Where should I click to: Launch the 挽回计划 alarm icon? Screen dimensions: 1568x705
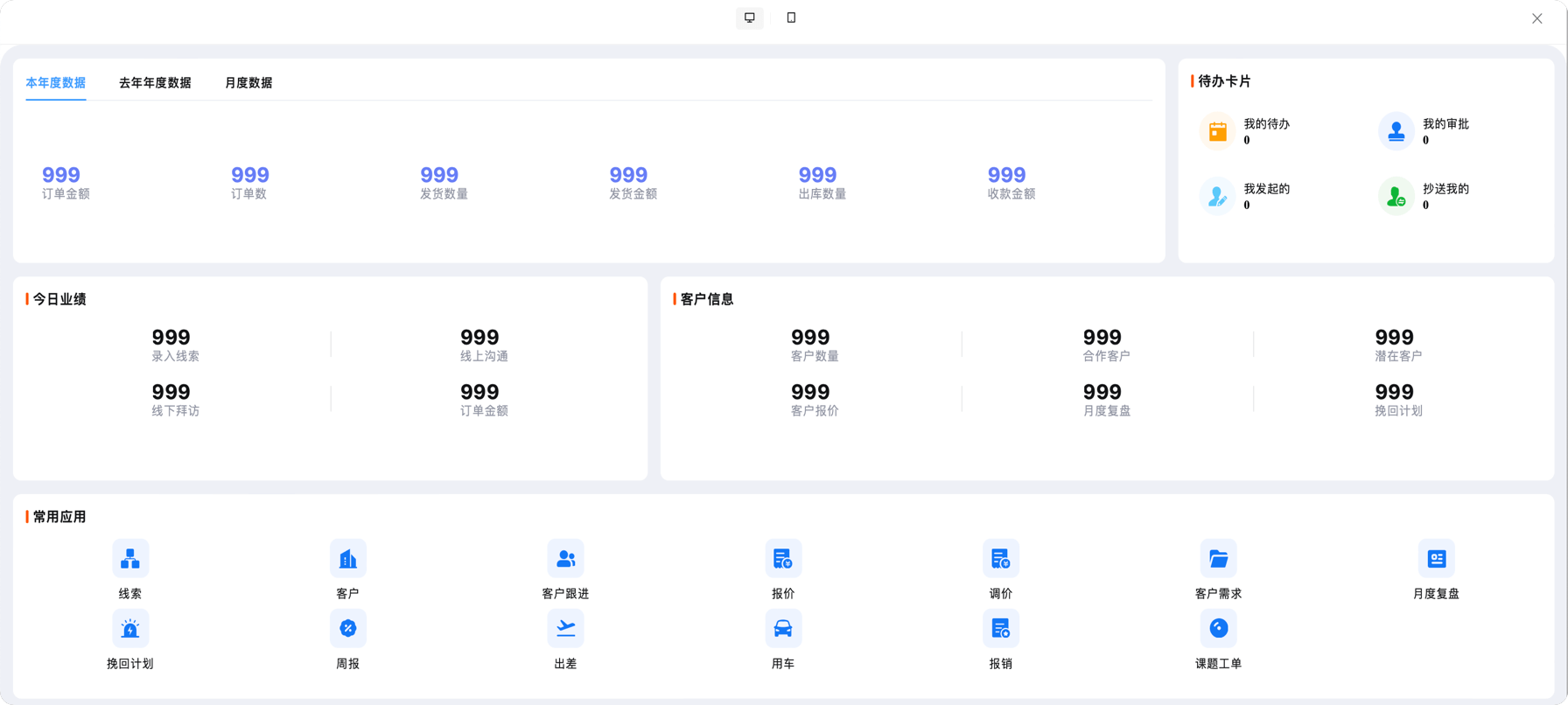click(x=130, y=629)
